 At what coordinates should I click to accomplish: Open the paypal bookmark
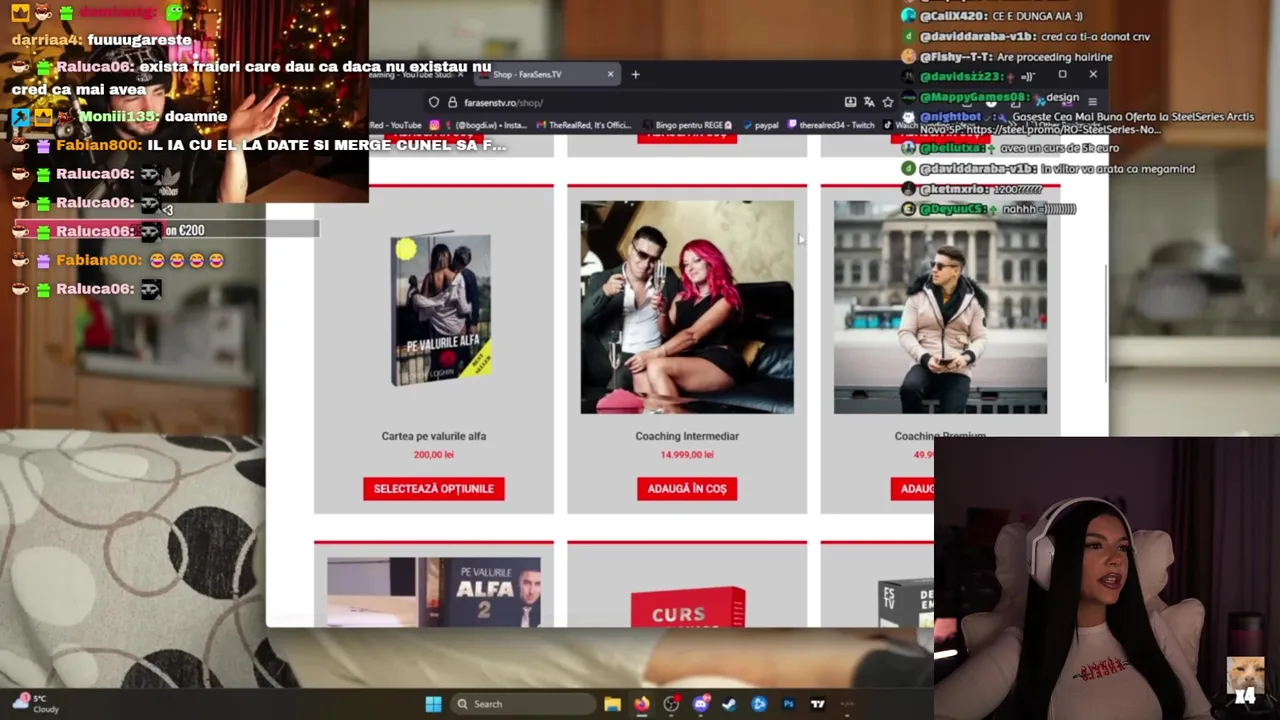click(x=759, y=125)
